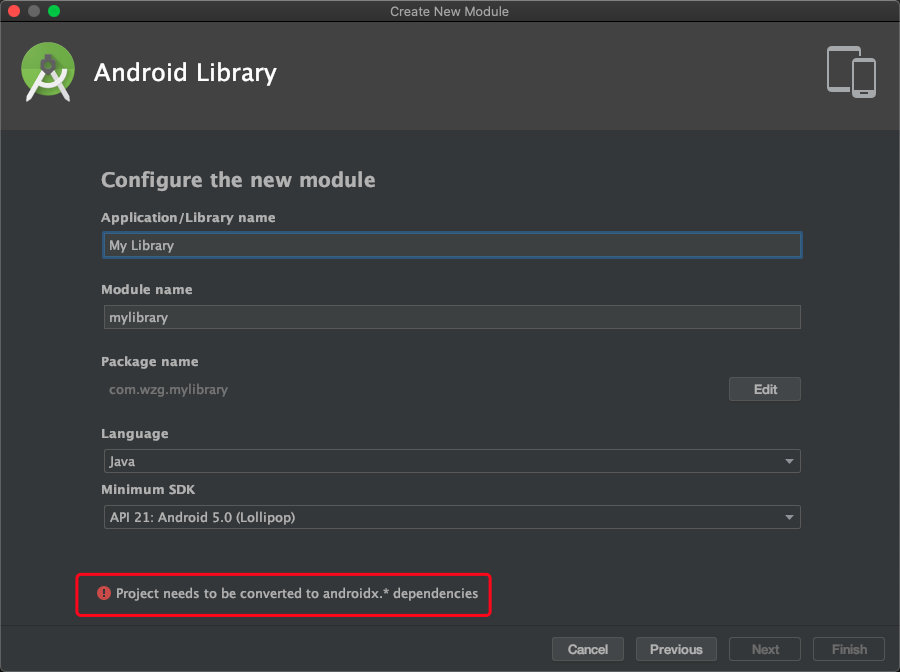Screen dimensions: 900x672
Task: Click the Application/Library name field
Action: (x=452, y=245)
